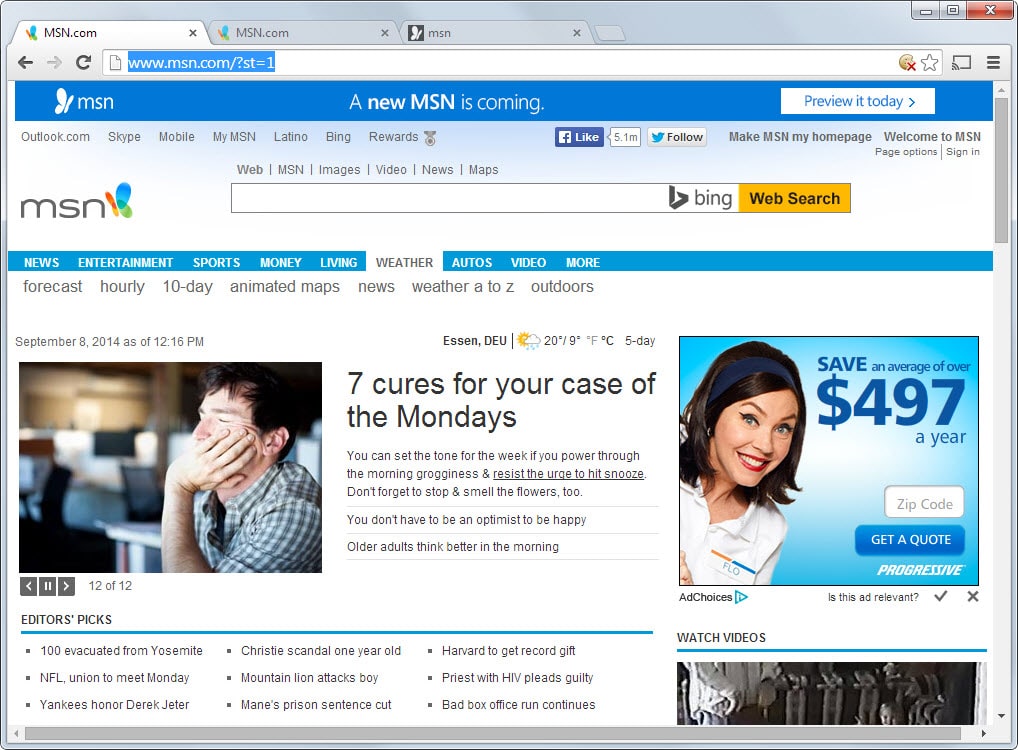
Task: Click the Rewards medal icon
Action: click(430, 138)
